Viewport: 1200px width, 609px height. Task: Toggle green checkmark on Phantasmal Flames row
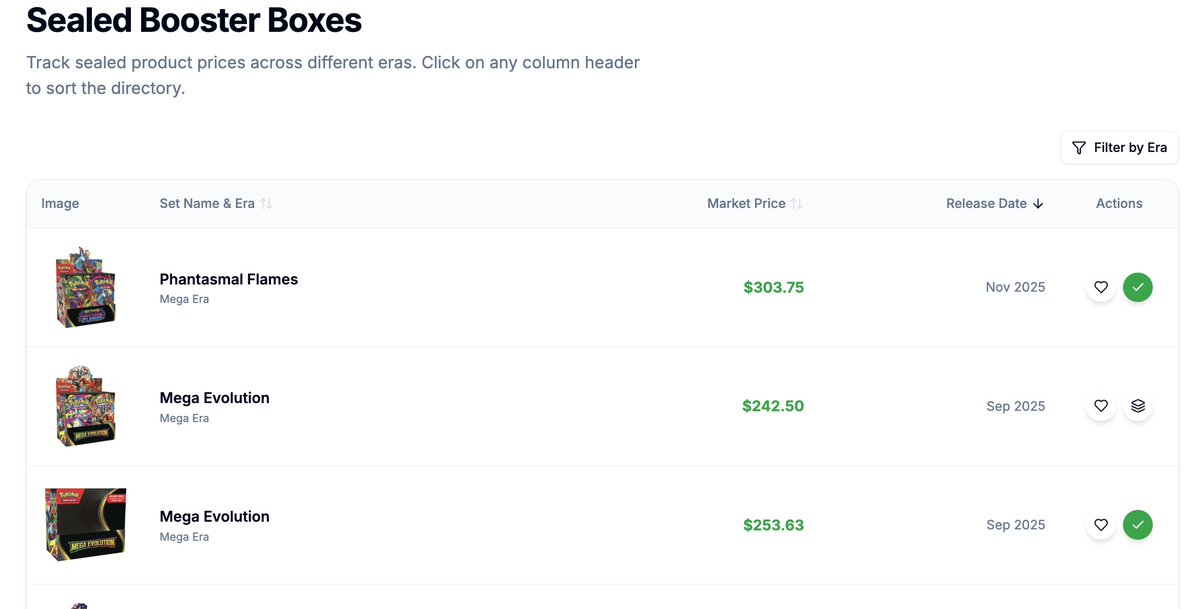(1138, 288)
